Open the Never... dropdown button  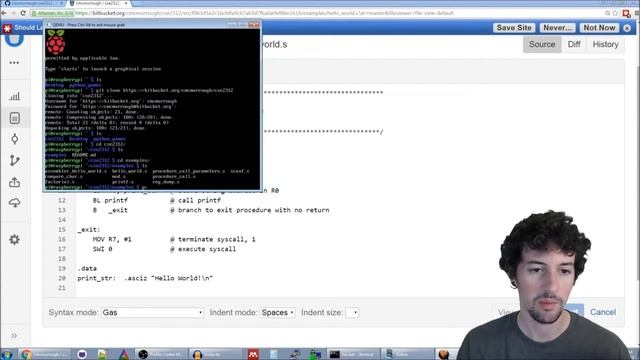click(x=557, y=28)
